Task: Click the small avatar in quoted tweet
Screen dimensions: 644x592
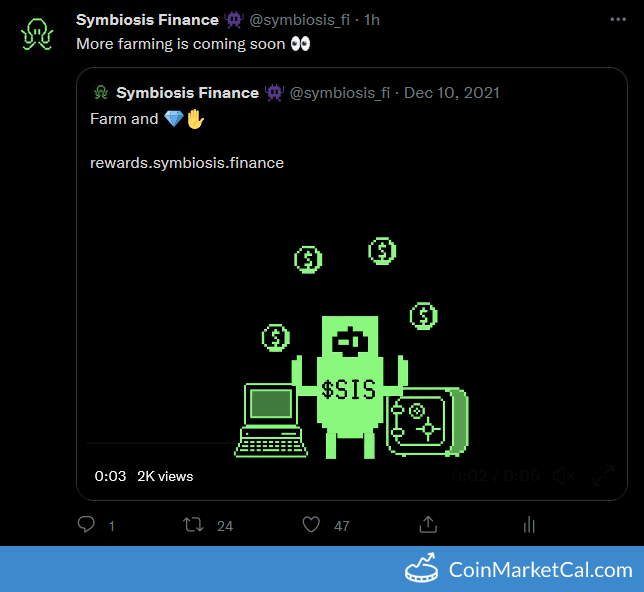Action: [x=100, y=93]
